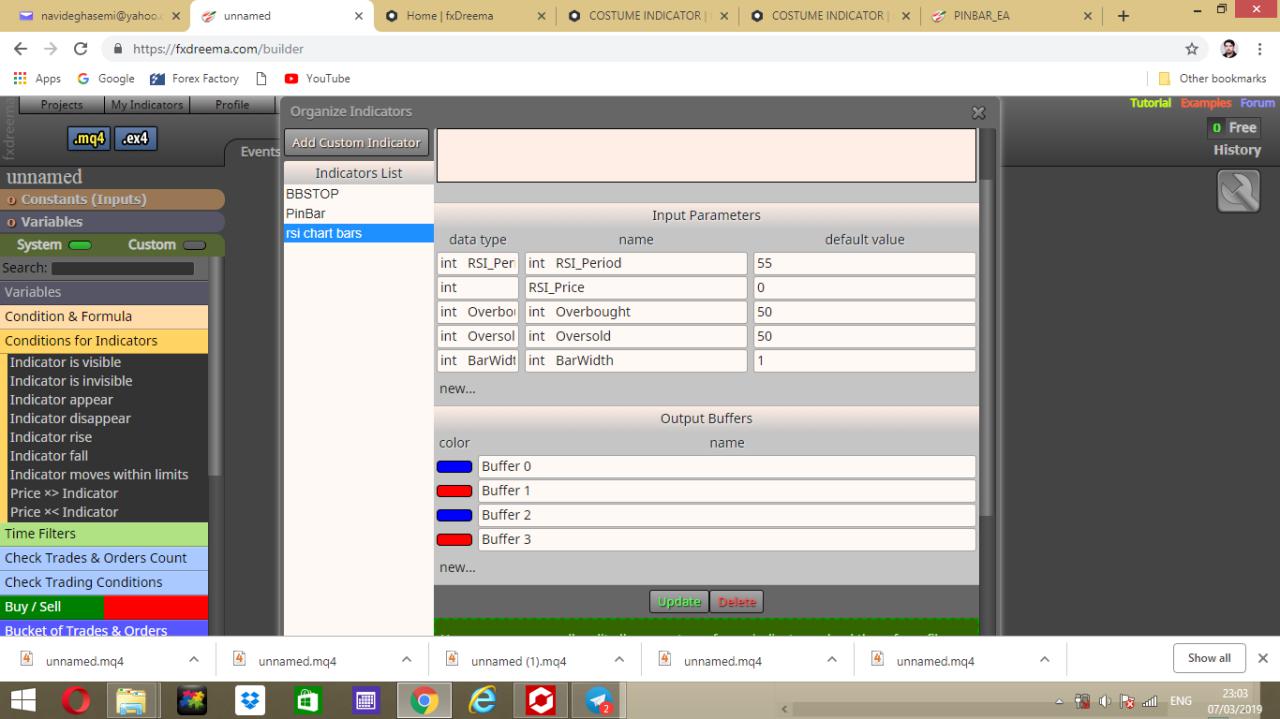Open a new browser tab

point(1123,16)
